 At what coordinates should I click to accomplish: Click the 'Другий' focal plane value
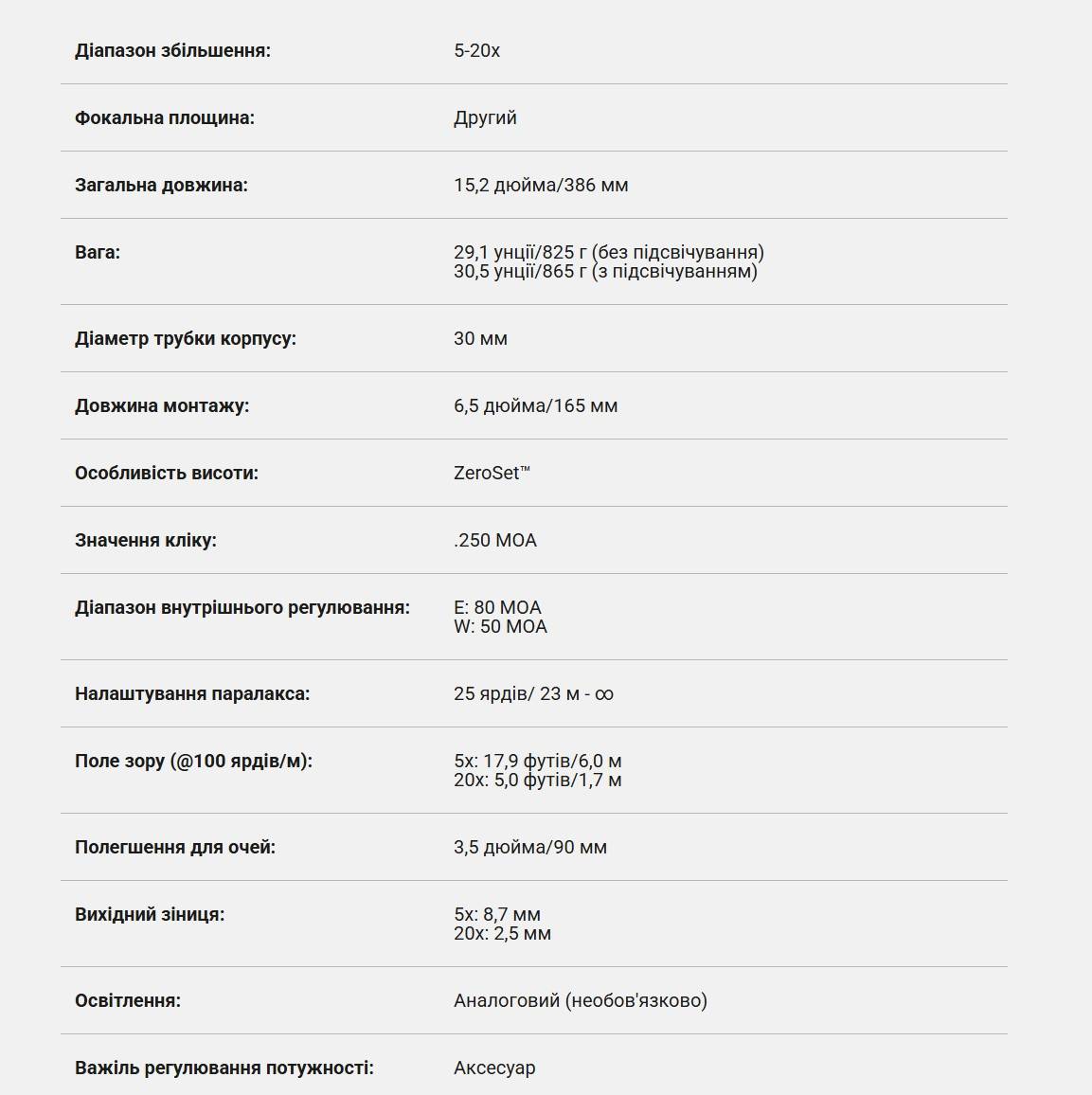pos(485,118)
